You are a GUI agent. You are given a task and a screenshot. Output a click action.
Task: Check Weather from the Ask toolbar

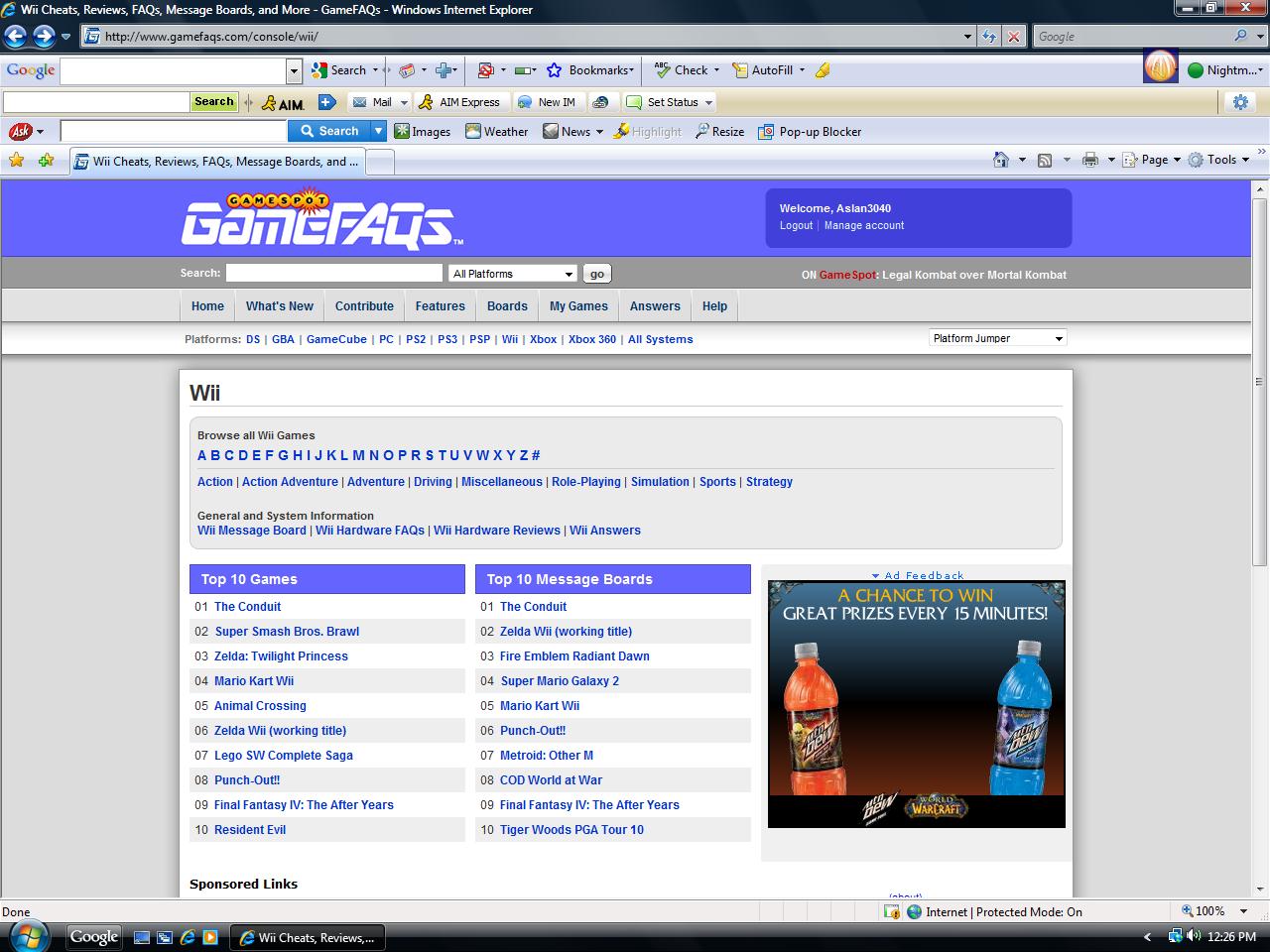pyautogui.click(x=497, y=131)
